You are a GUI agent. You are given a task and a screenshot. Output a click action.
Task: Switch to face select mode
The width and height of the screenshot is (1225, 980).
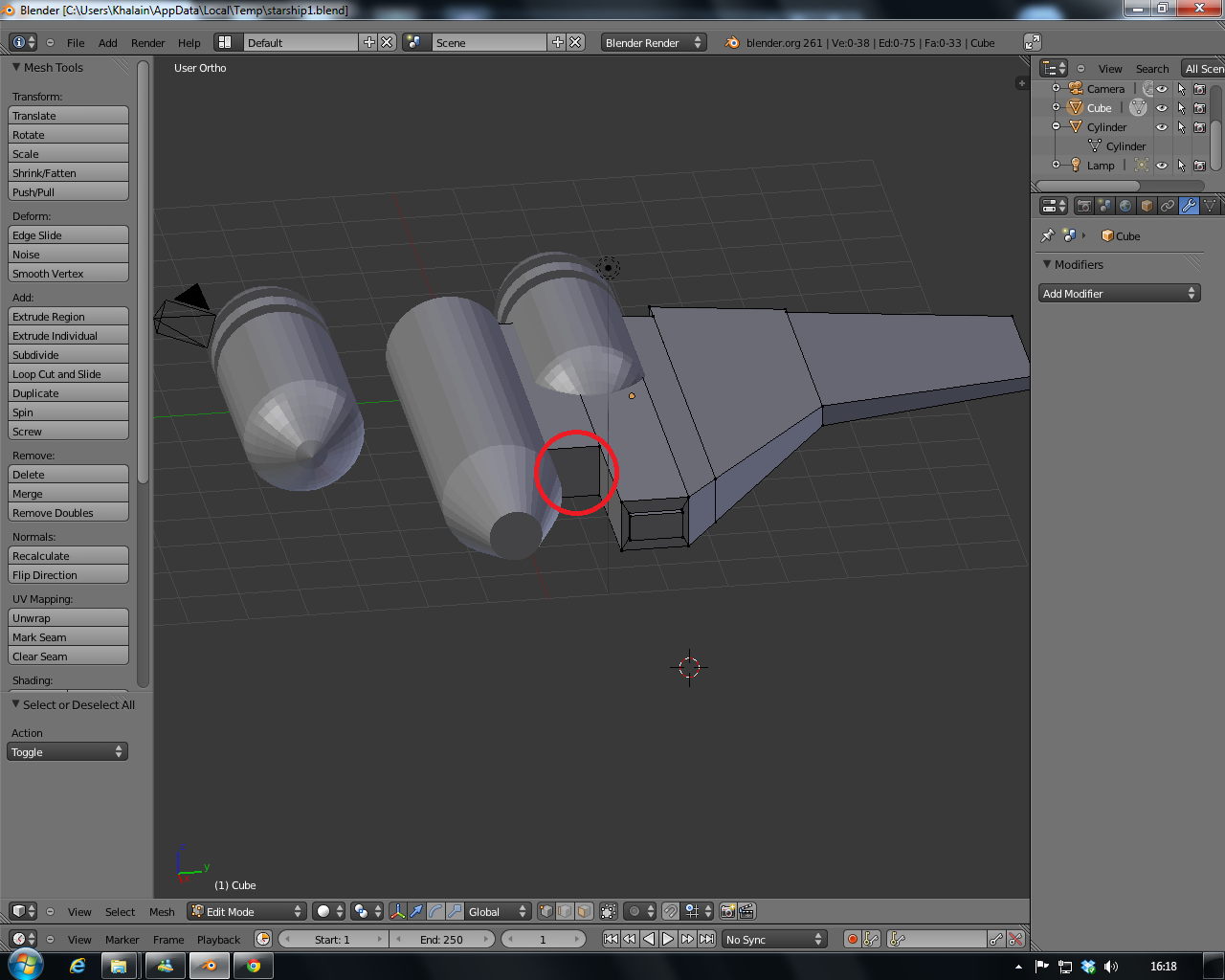584,911
